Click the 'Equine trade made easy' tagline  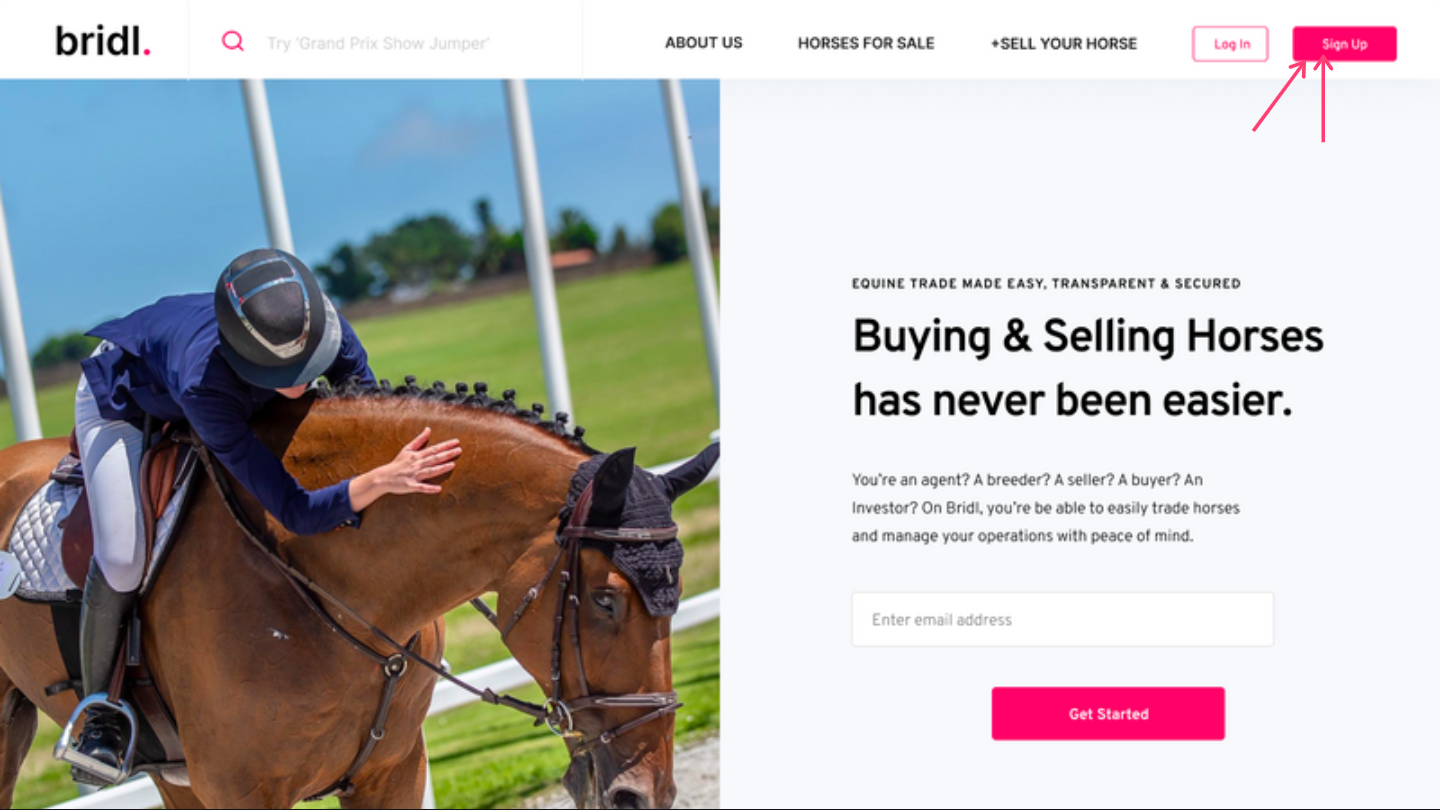(1046, 284)
